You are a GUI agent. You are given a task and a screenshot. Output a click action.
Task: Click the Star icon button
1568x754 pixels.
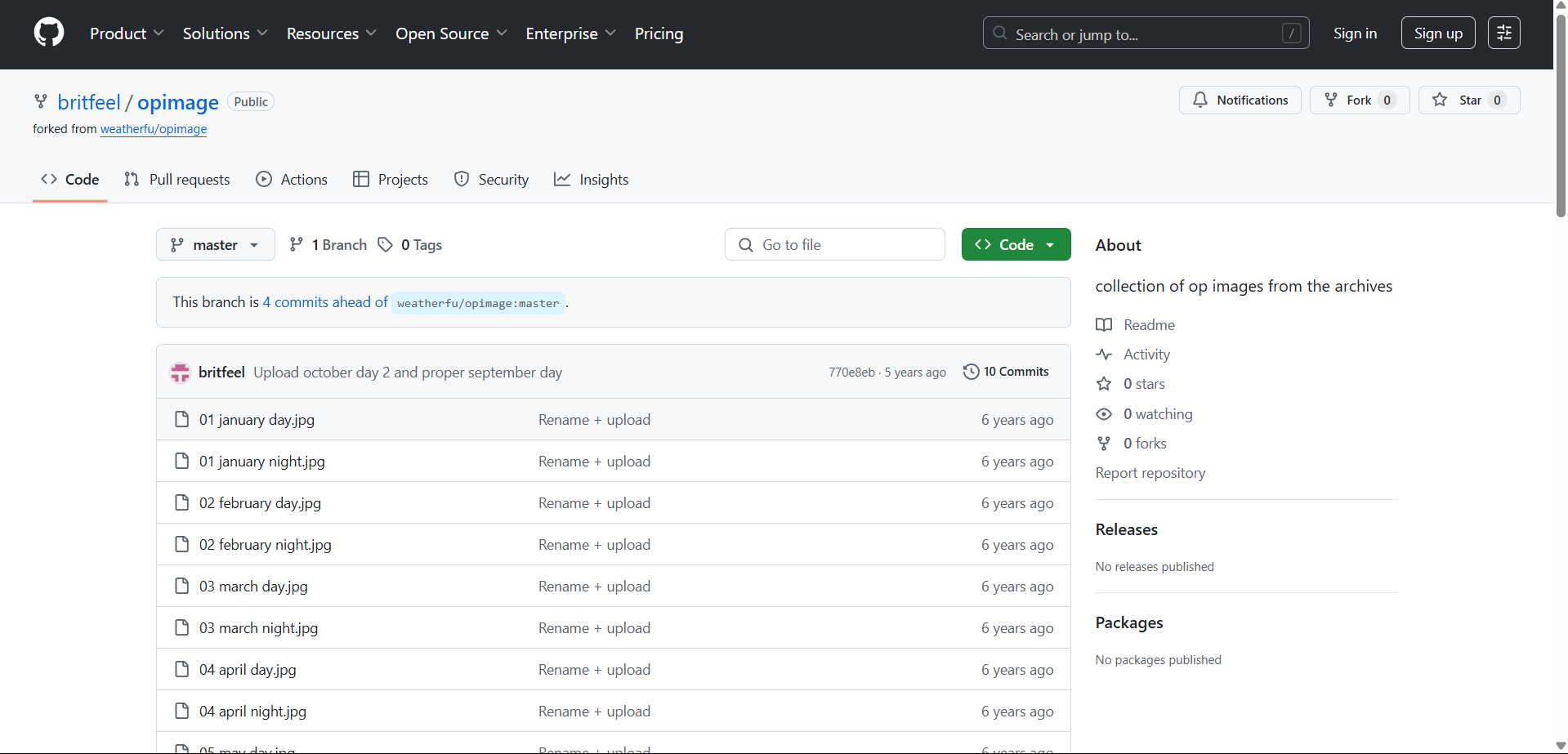pyautogui.click(x=1440, y=100)
